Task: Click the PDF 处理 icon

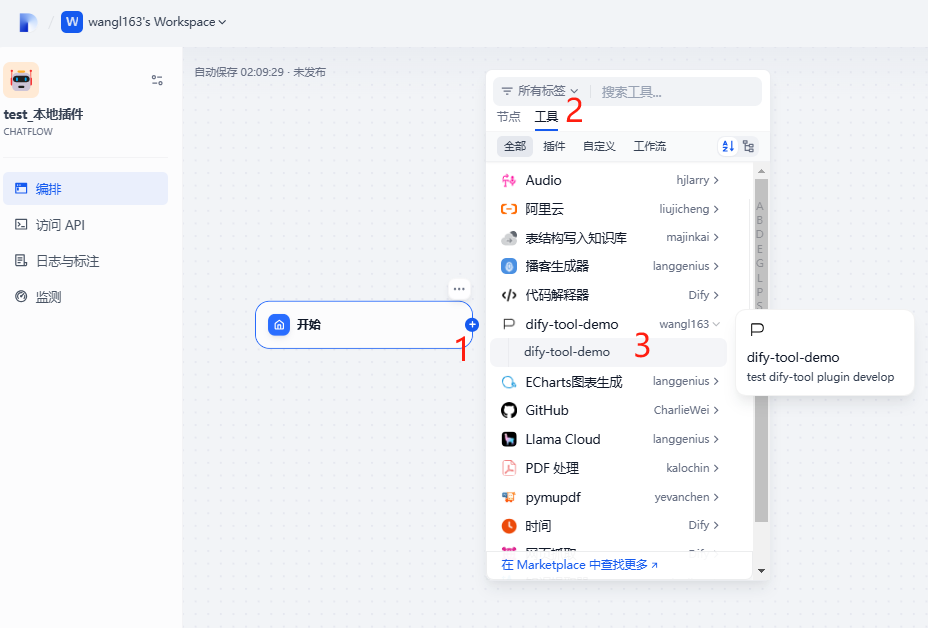Action: 509,468
